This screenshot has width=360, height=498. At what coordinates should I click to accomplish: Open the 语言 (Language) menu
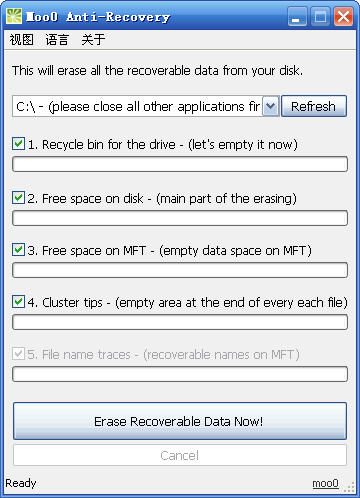coord(57,40)
